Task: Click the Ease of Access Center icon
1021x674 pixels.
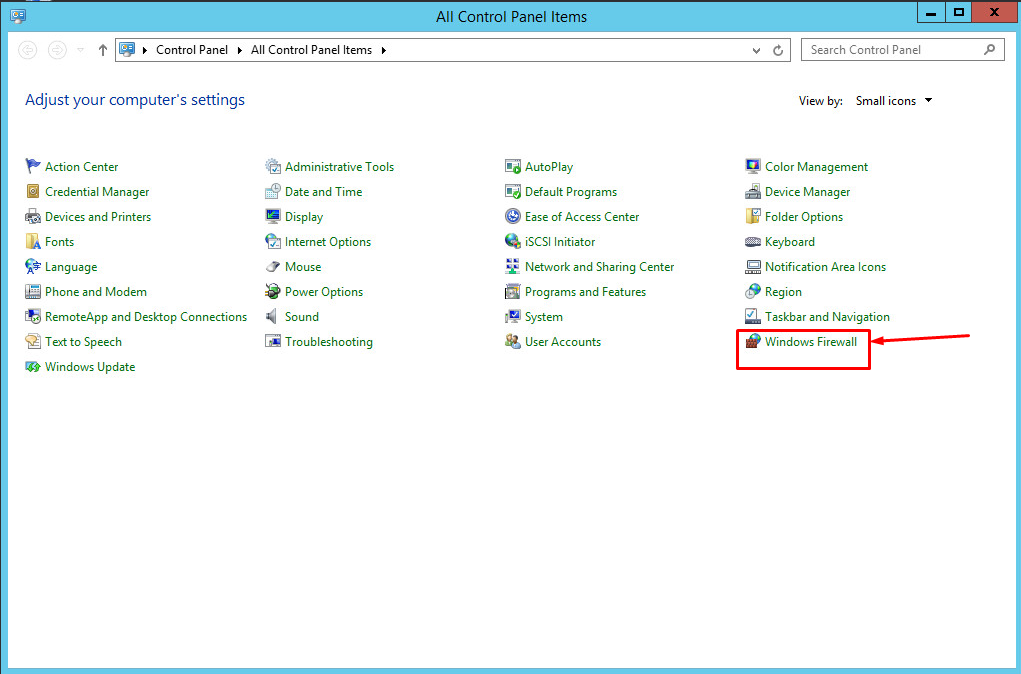Action: tap(513, 216)
